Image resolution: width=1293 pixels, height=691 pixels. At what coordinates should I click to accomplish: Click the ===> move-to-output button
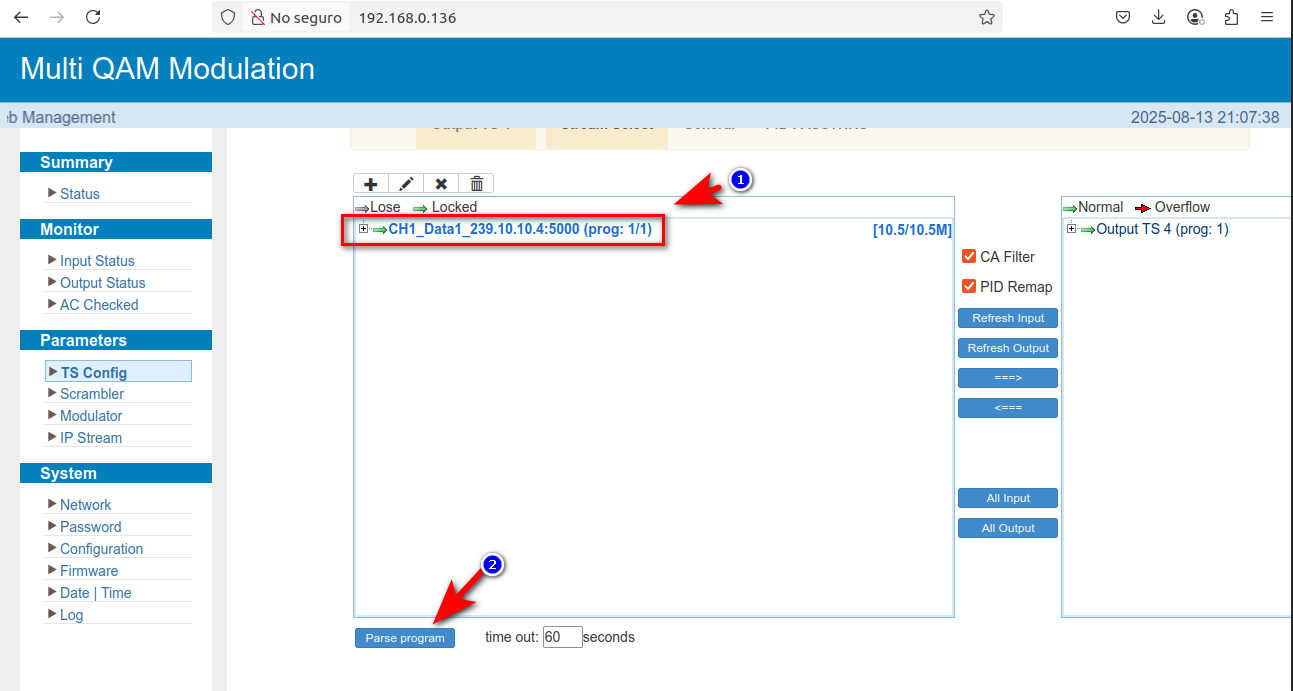click(1007, 378)
